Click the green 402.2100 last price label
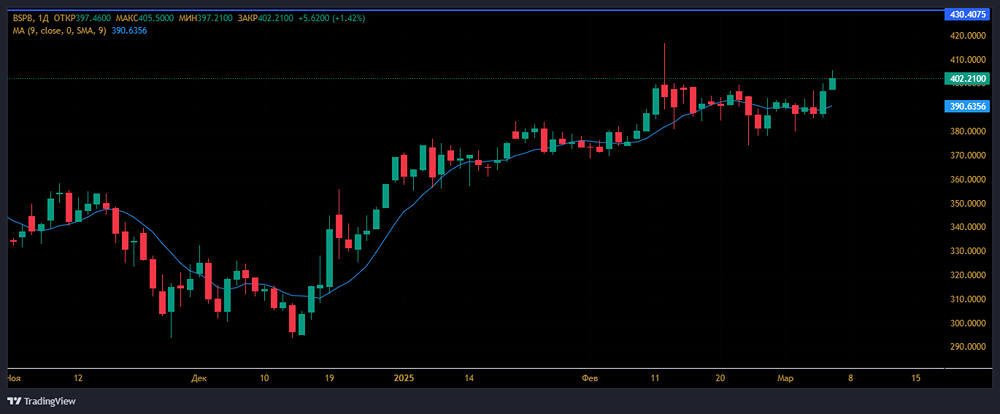This screenshot has width=1000, height=414. (965, 78)
